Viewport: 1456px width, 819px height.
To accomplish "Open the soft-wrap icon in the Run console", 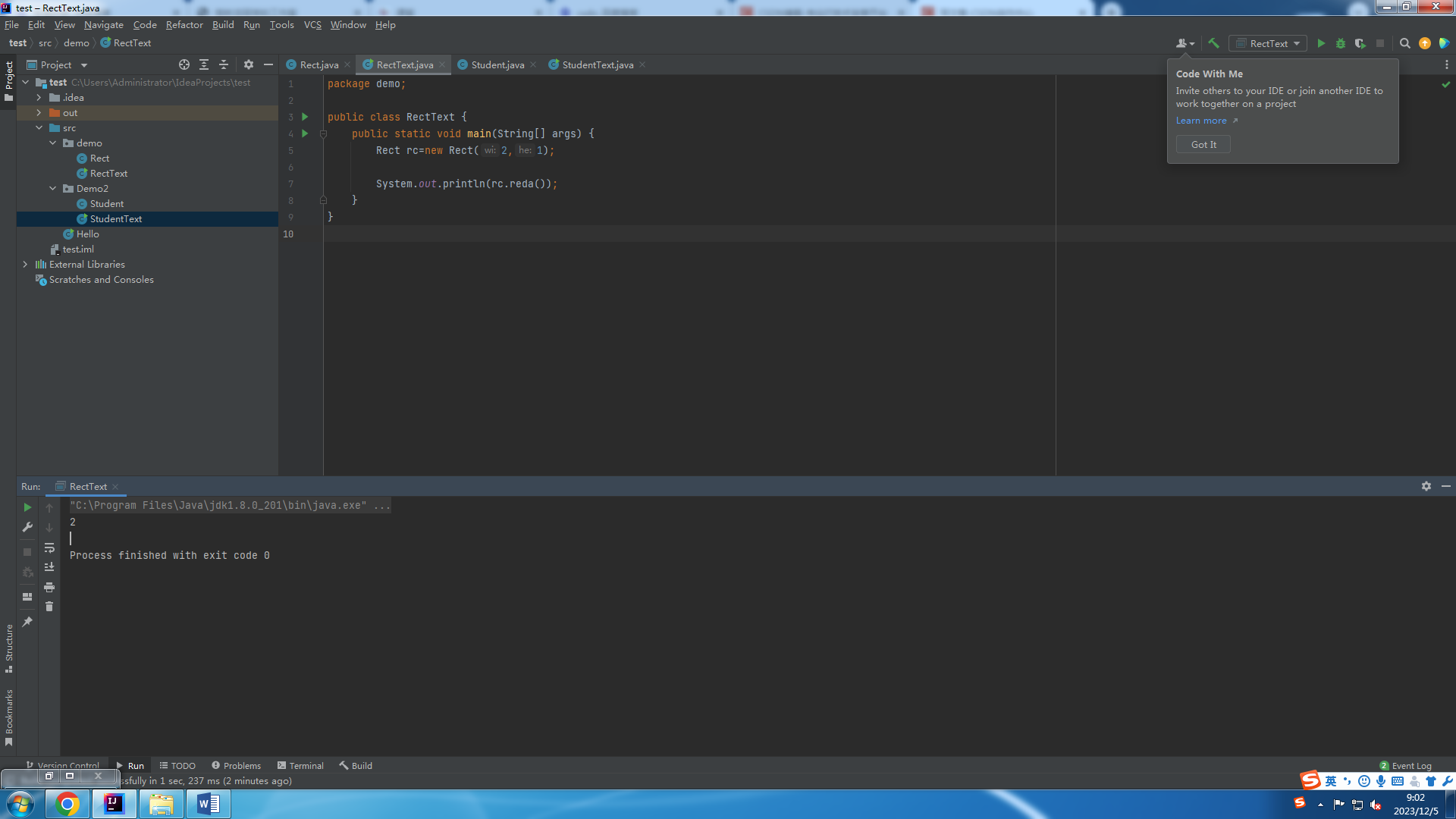I will click(x=49, y=548).
